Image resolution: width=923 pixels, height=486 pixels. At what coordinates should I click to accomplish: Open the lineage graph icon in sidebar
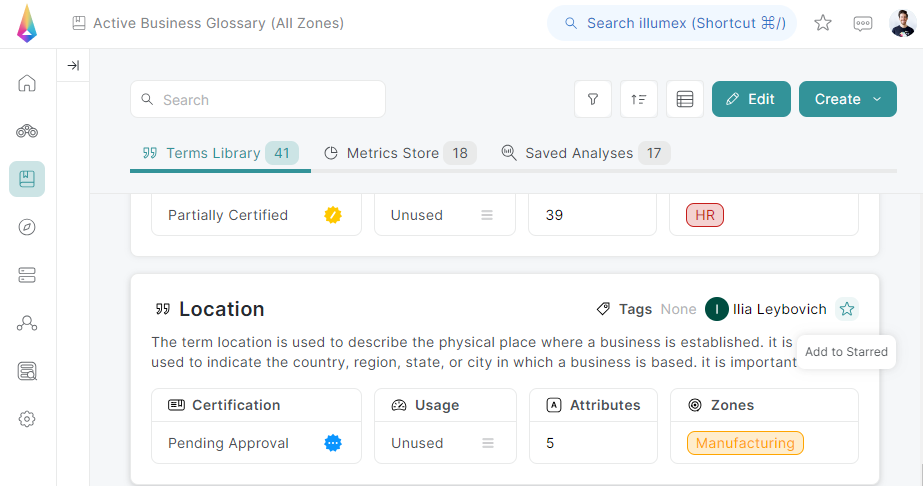tap(27, 323)
